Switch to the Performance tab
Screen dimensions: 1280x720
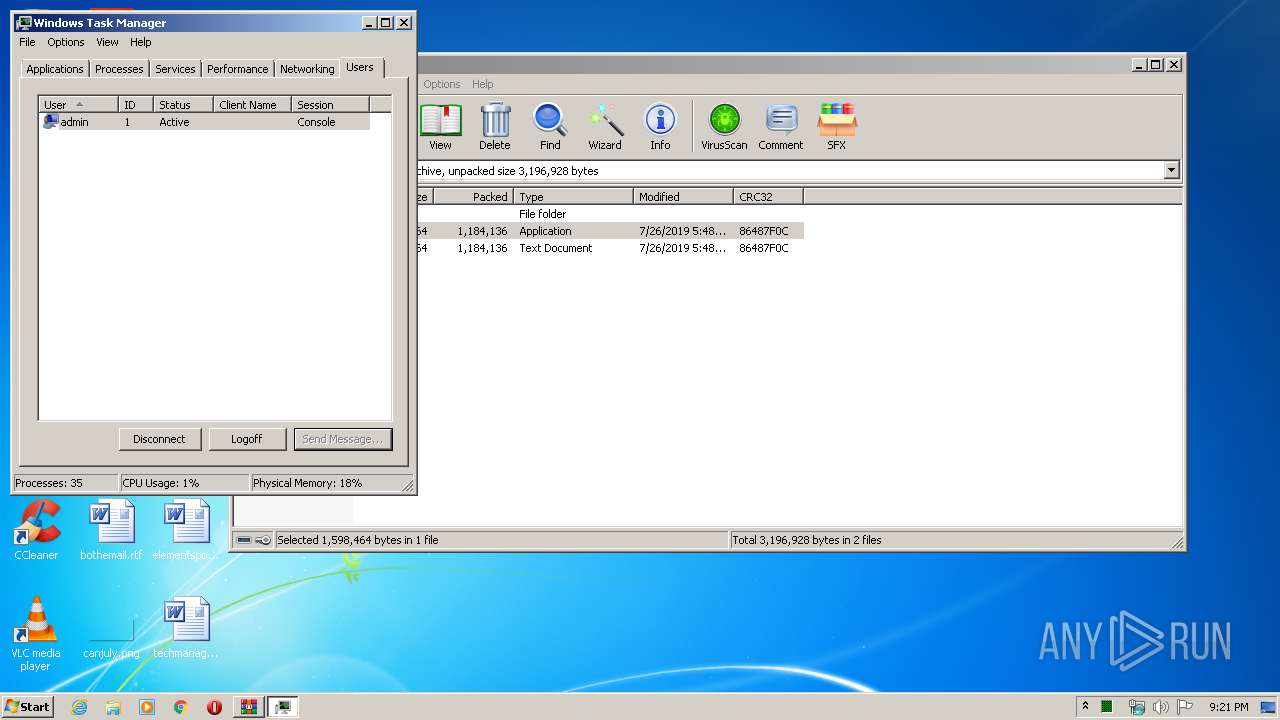pyautogui.click(x=238, y=69)
